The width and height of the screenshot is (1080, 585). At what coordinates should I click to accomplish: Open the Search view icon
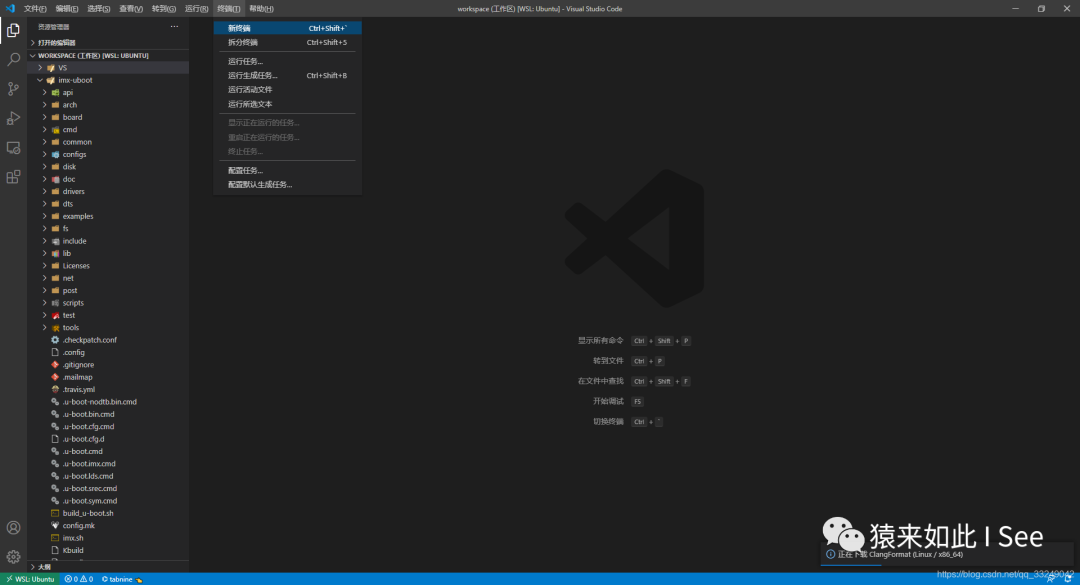coord(13,59)
